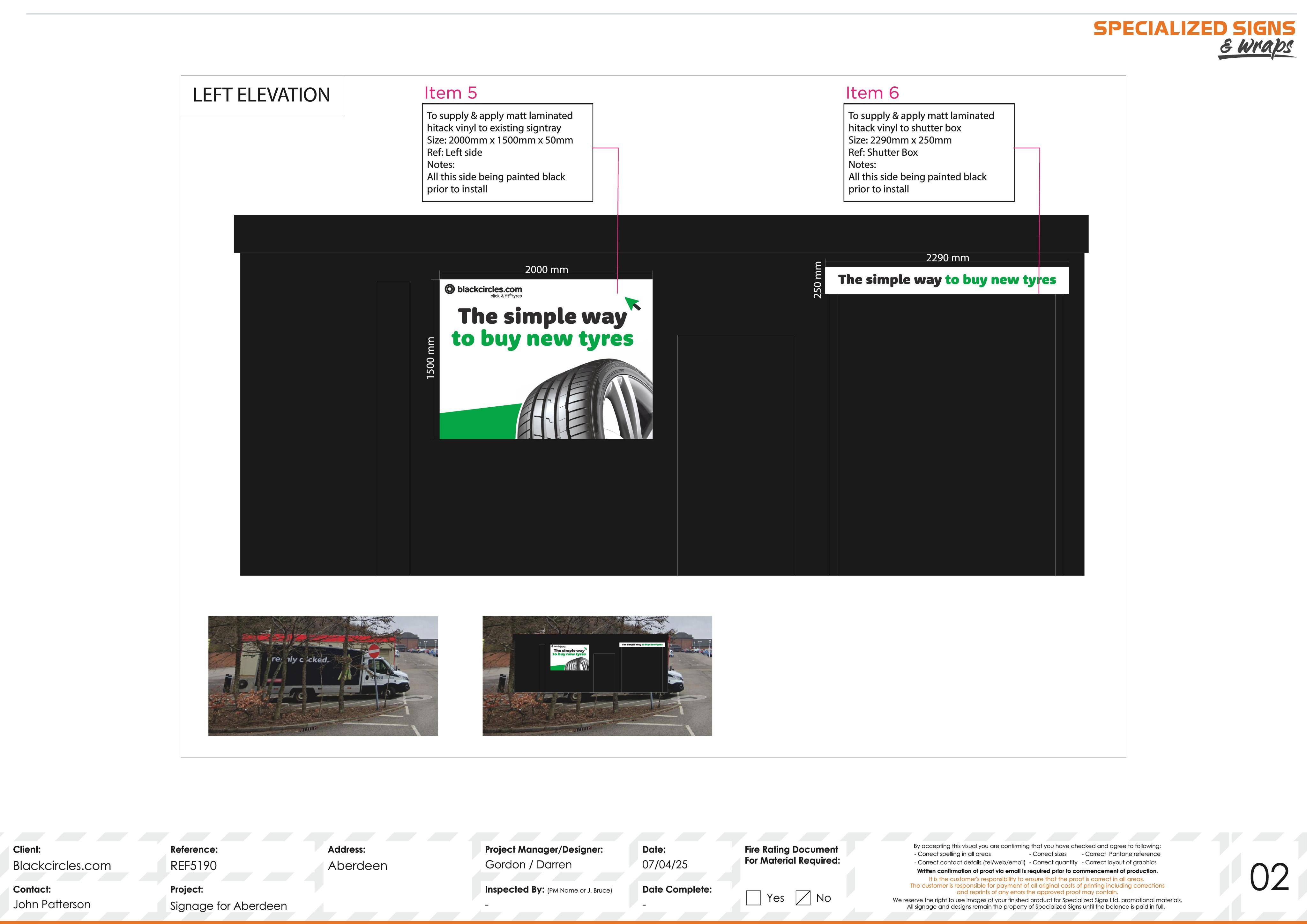Select 'hitack vinyl to existing signtray' text
This screenshot has width=1307, height=924.
(494, 128)
